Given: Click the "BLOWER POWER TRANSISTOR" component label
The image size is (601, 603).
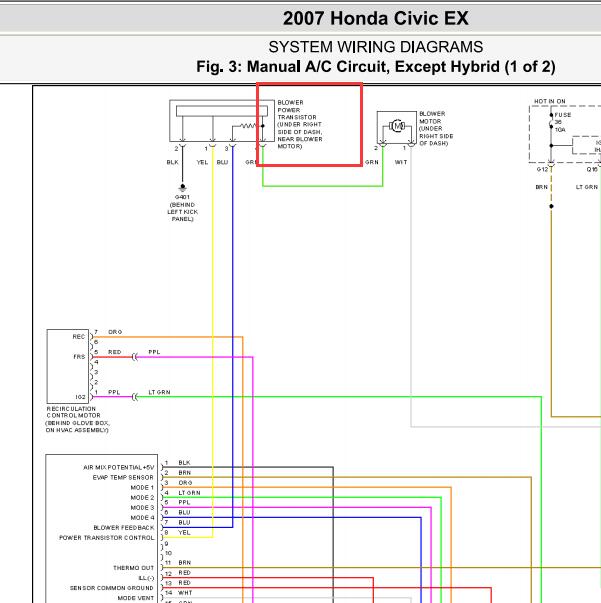Looking at the screenshot, I should pyautogui.click(x=300, y=124).
